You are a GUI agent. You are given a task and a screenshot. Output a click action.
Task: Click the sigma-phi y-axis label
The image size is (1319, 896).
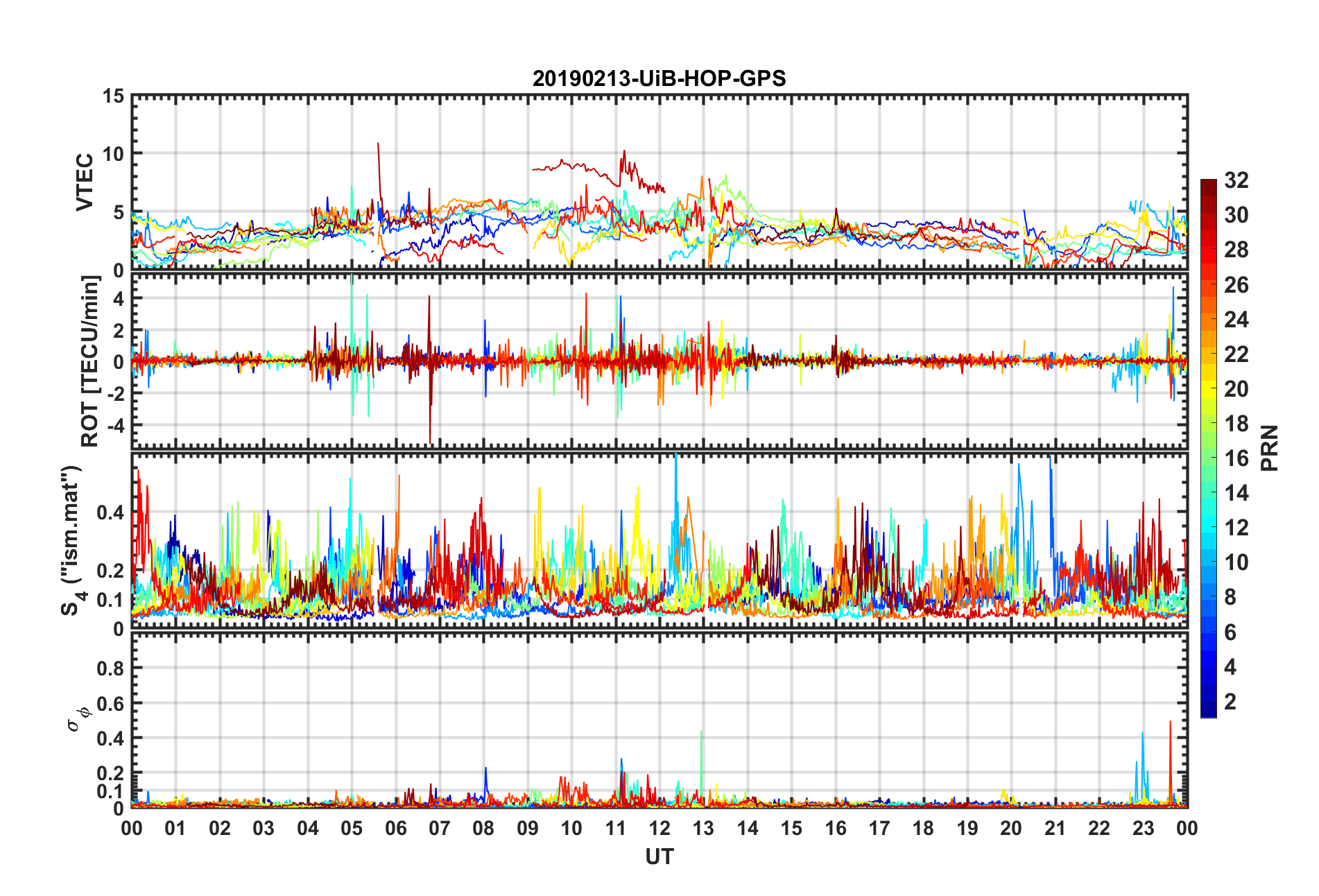pos(78,719)
